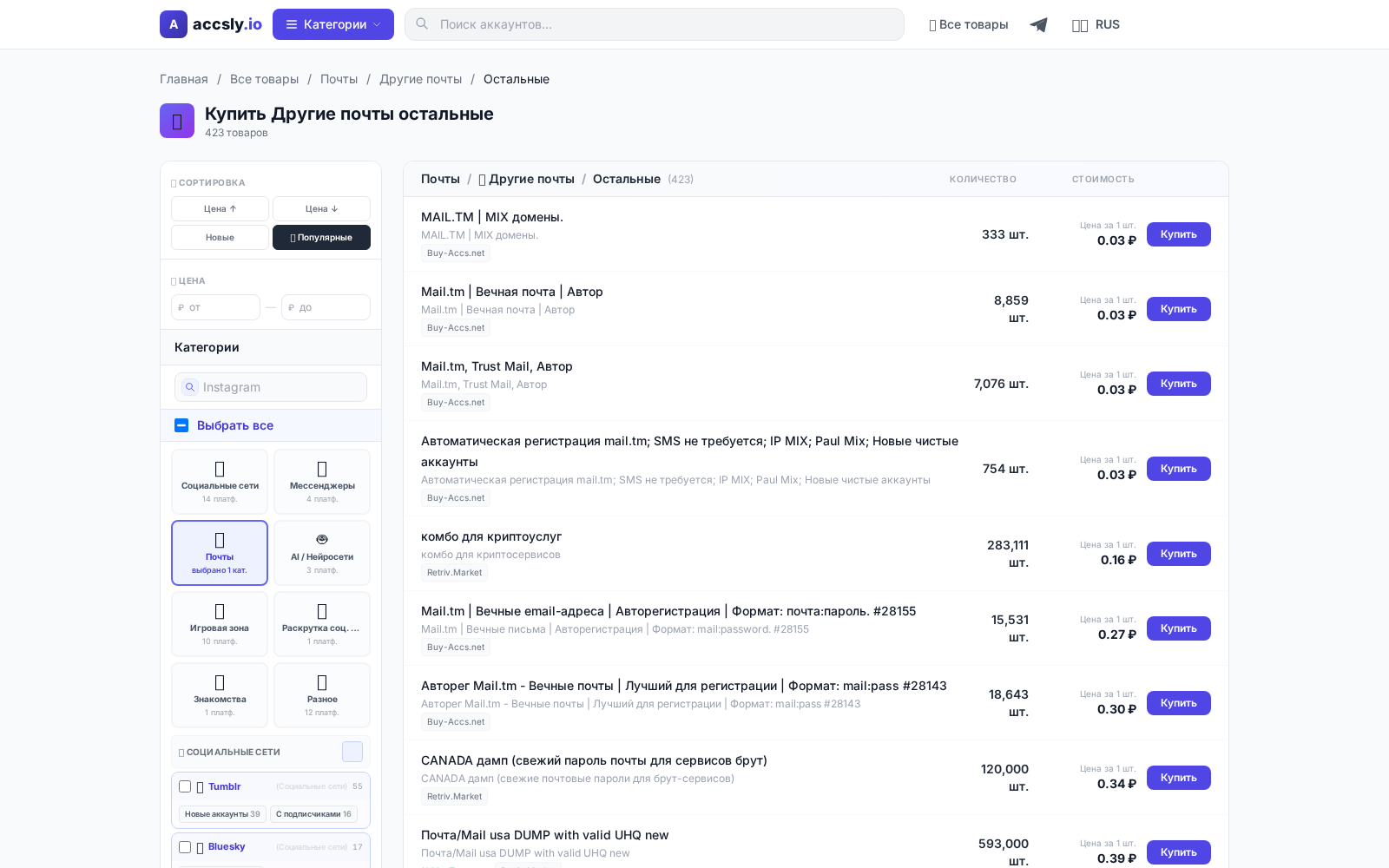Check the Tumblr platform checkbox
This screenshot has width=1389, height=868.
coord(185,786)
